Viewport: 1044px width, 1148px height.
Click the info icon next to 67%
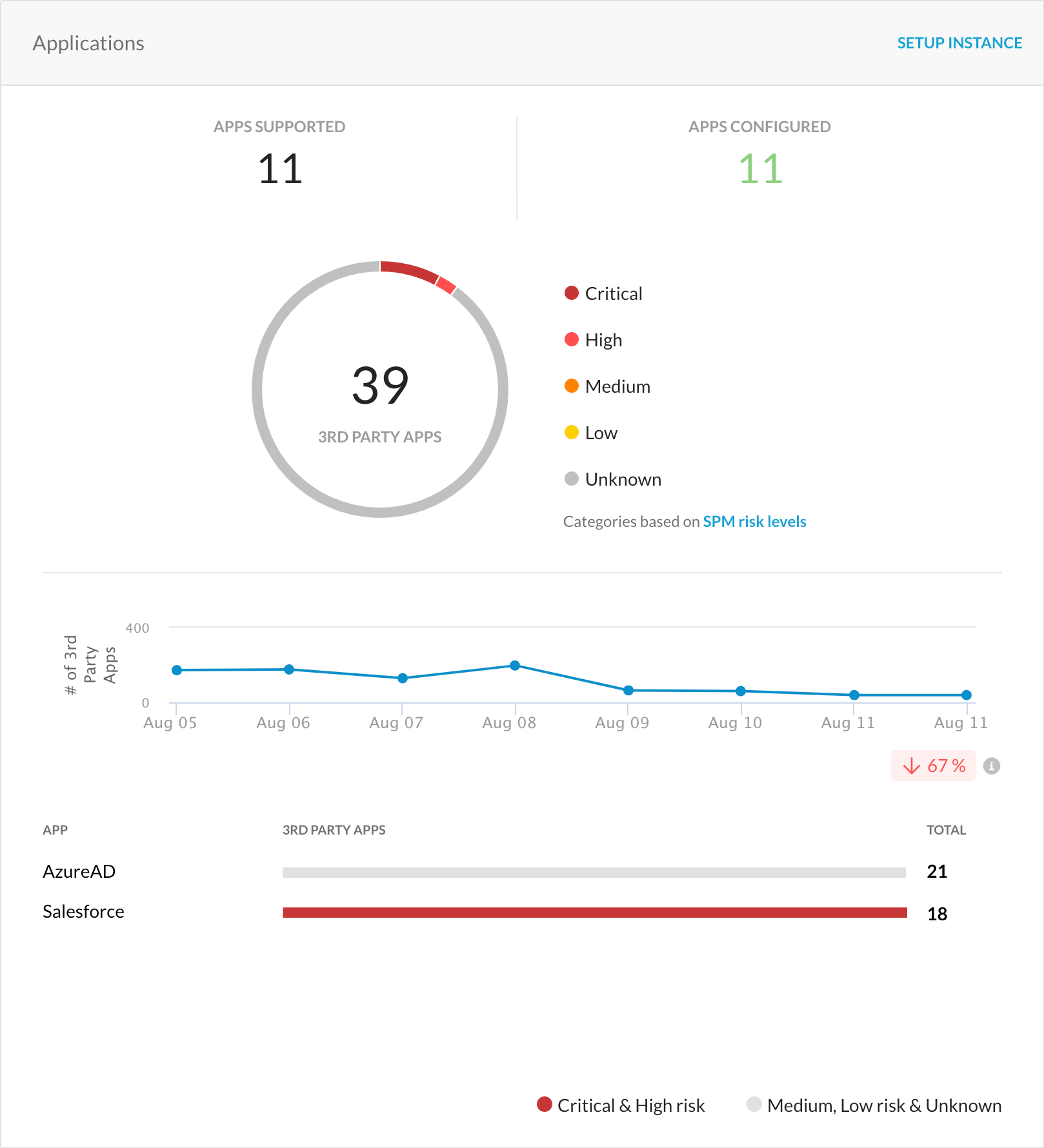coord(992,766)
